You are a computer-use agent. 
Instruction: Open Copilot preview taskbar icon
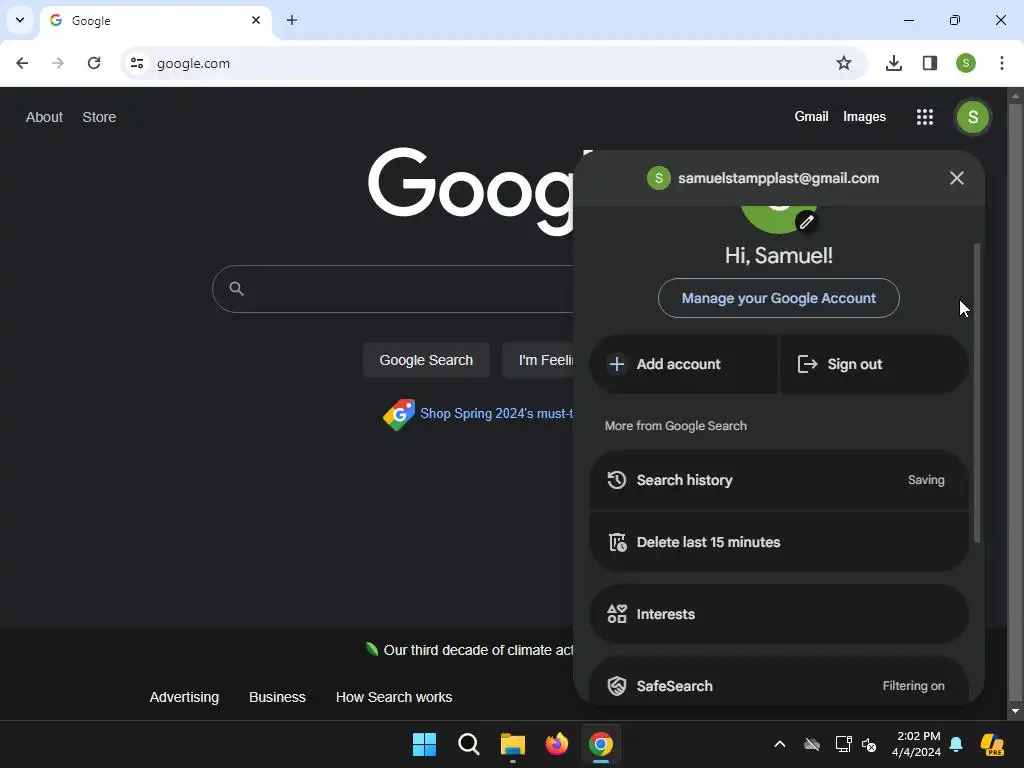(992, 744)
